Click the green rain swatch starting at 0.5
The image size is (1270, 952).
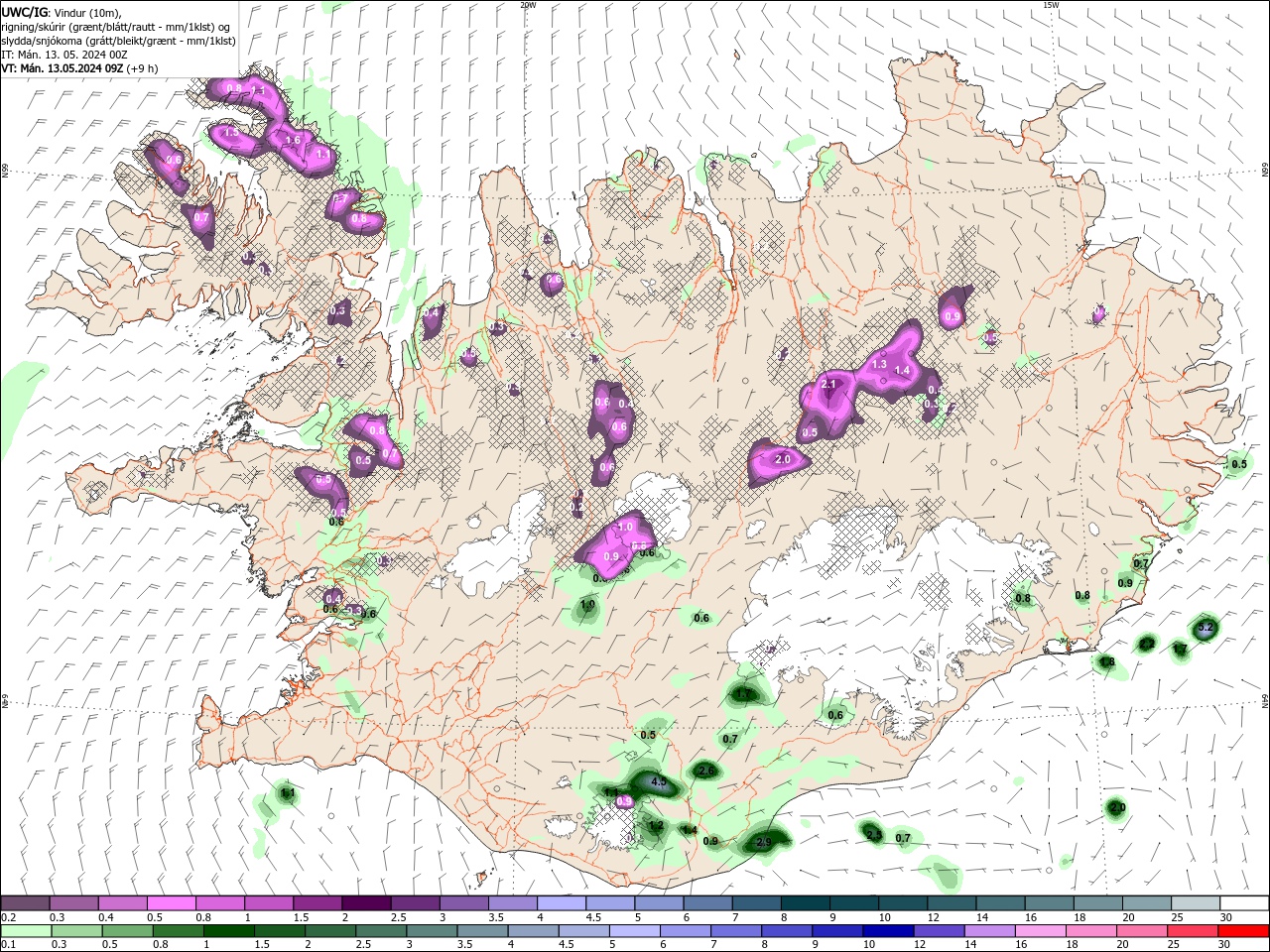[x=128, y=931]
